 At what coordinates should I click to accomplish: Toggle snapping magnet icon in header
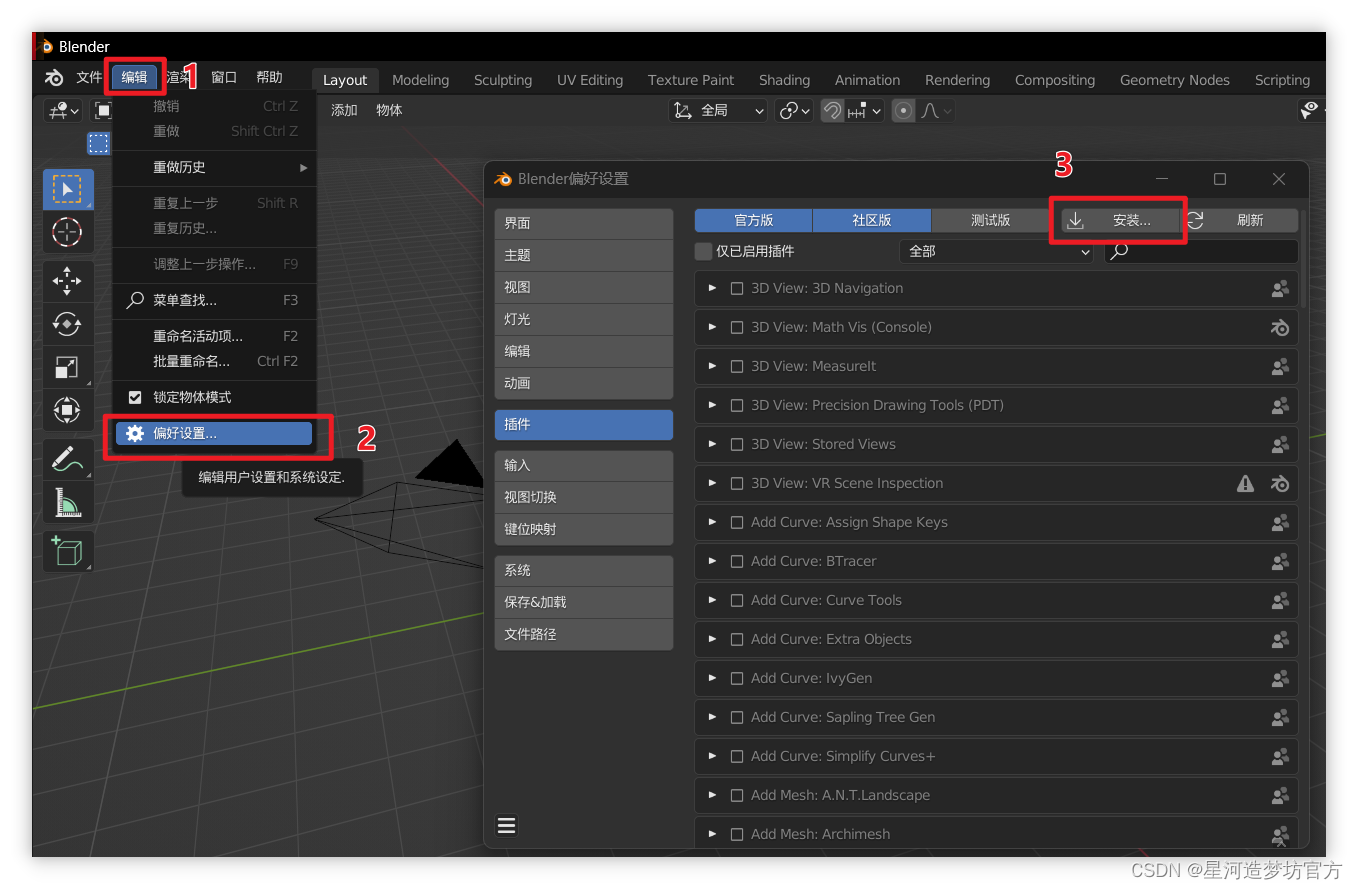point(832,111)
